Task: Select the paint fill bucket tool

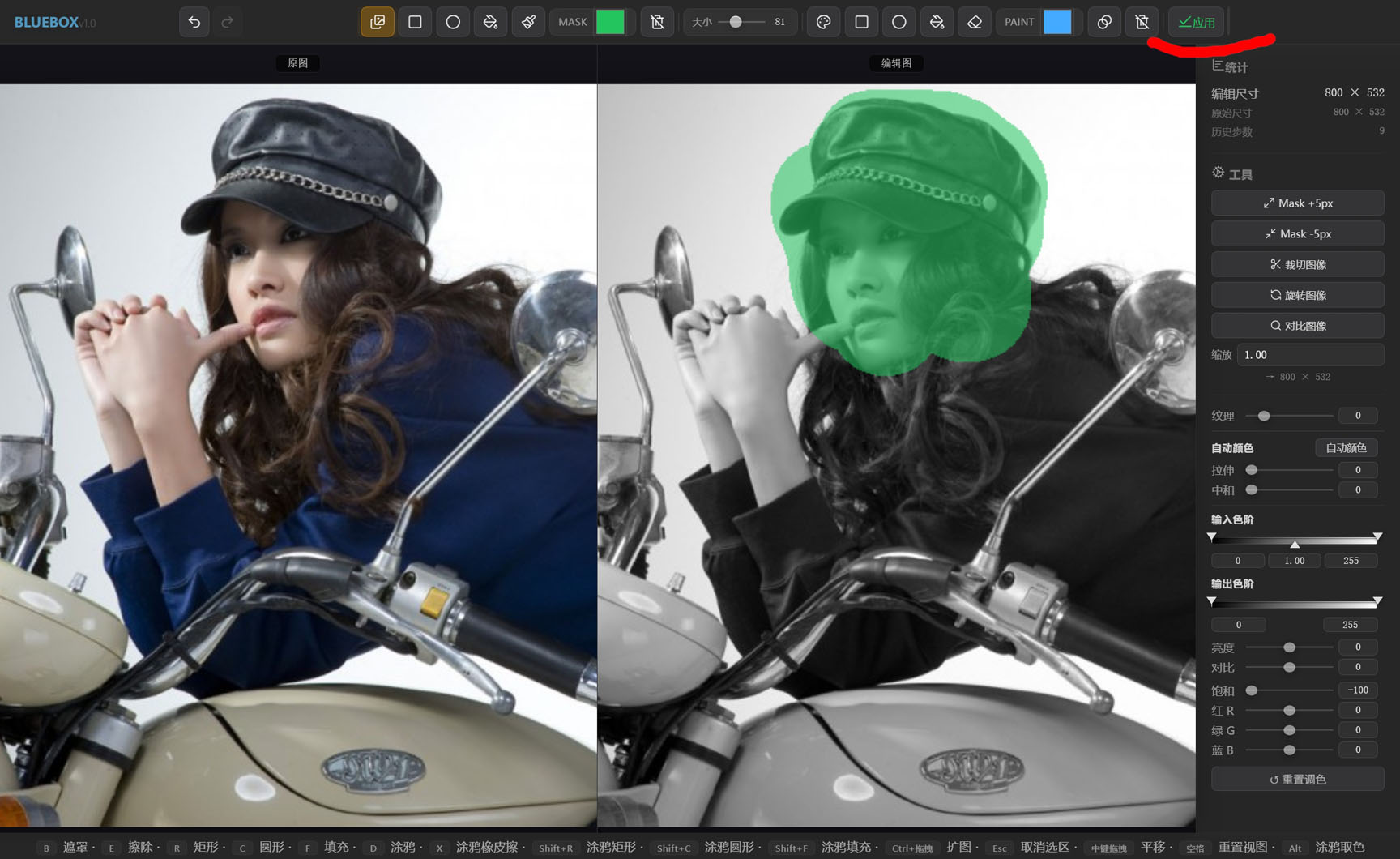Action: tap(937, 22)
